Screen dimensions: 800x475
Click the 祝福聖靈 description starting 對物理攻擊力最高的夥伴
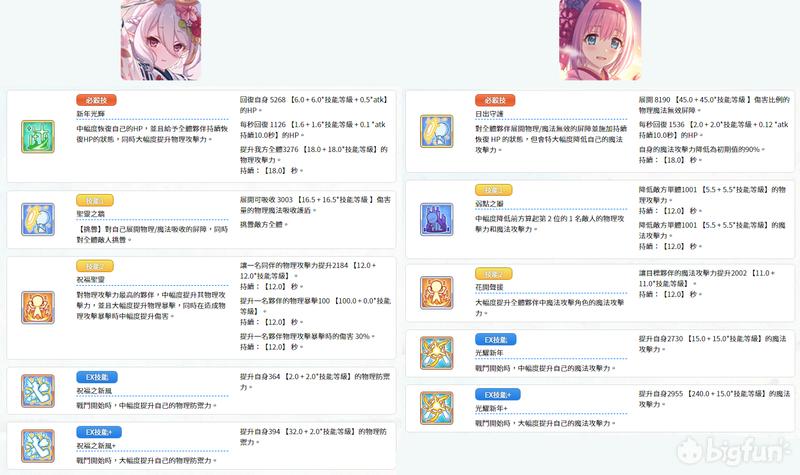151,306
